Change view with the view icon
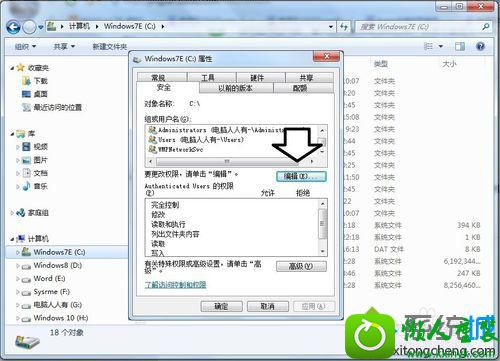The image size is (500, 361). [x=428, y=46]
